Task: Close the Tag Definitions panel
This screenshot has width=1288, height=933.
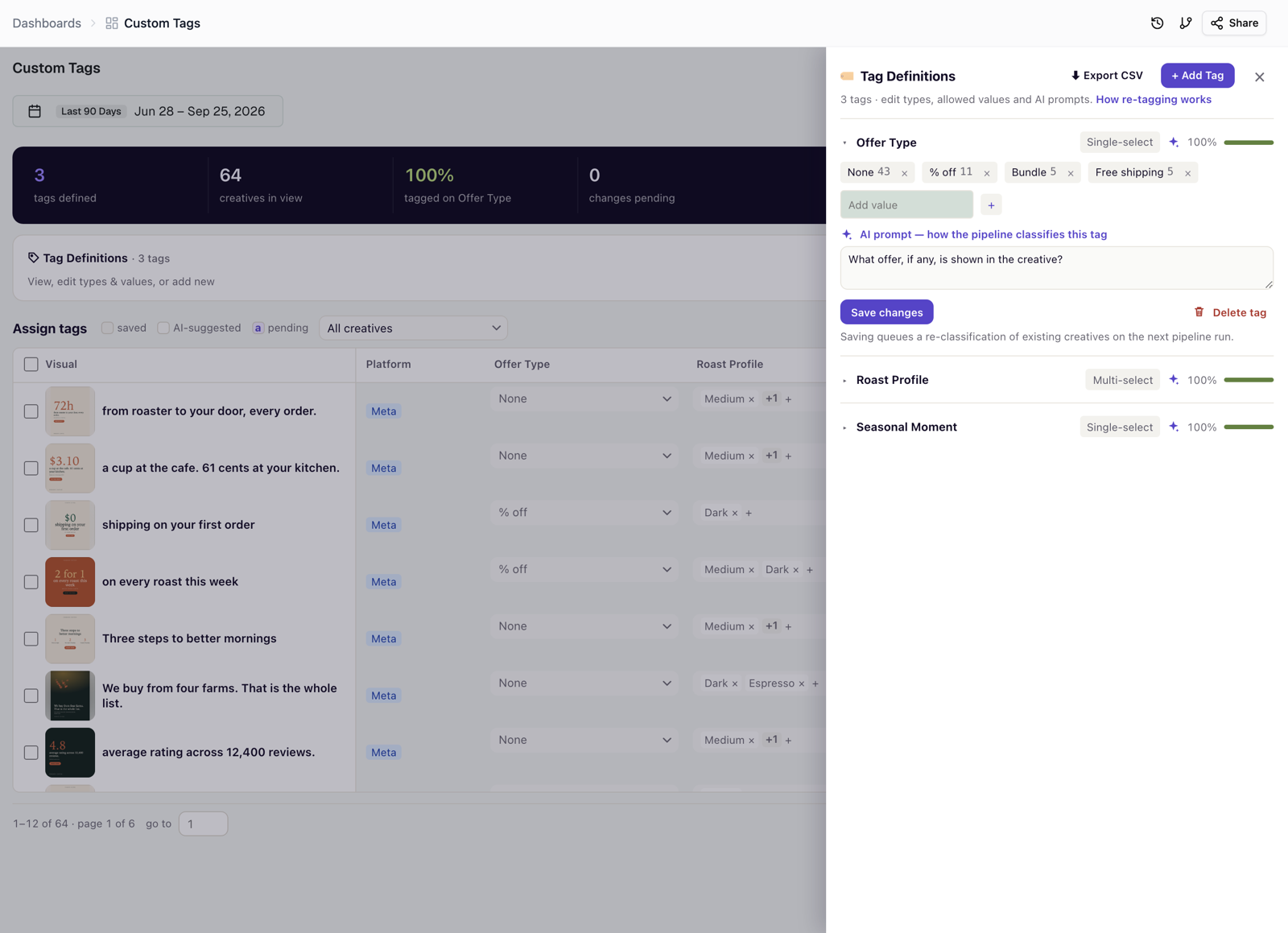Action: click(1260, 77)
